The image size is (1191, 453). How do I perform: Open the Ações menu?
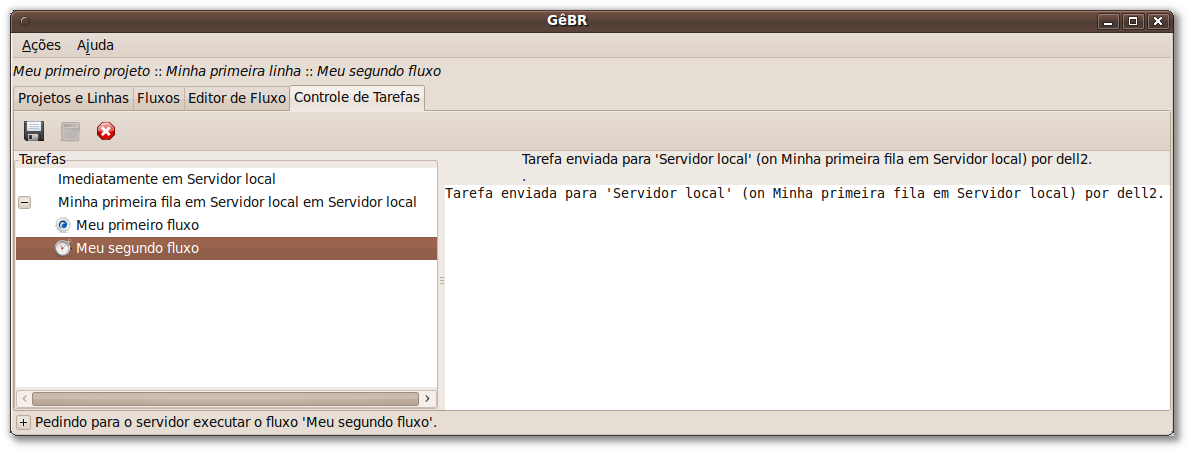click(41, 46)
